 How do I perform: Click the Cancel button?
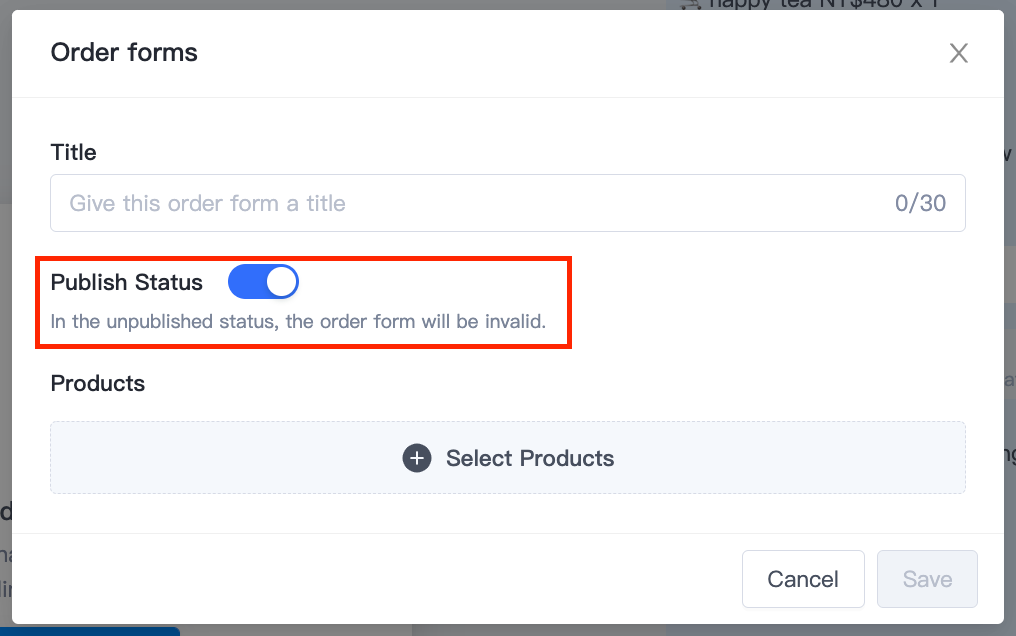click(803, 579)
